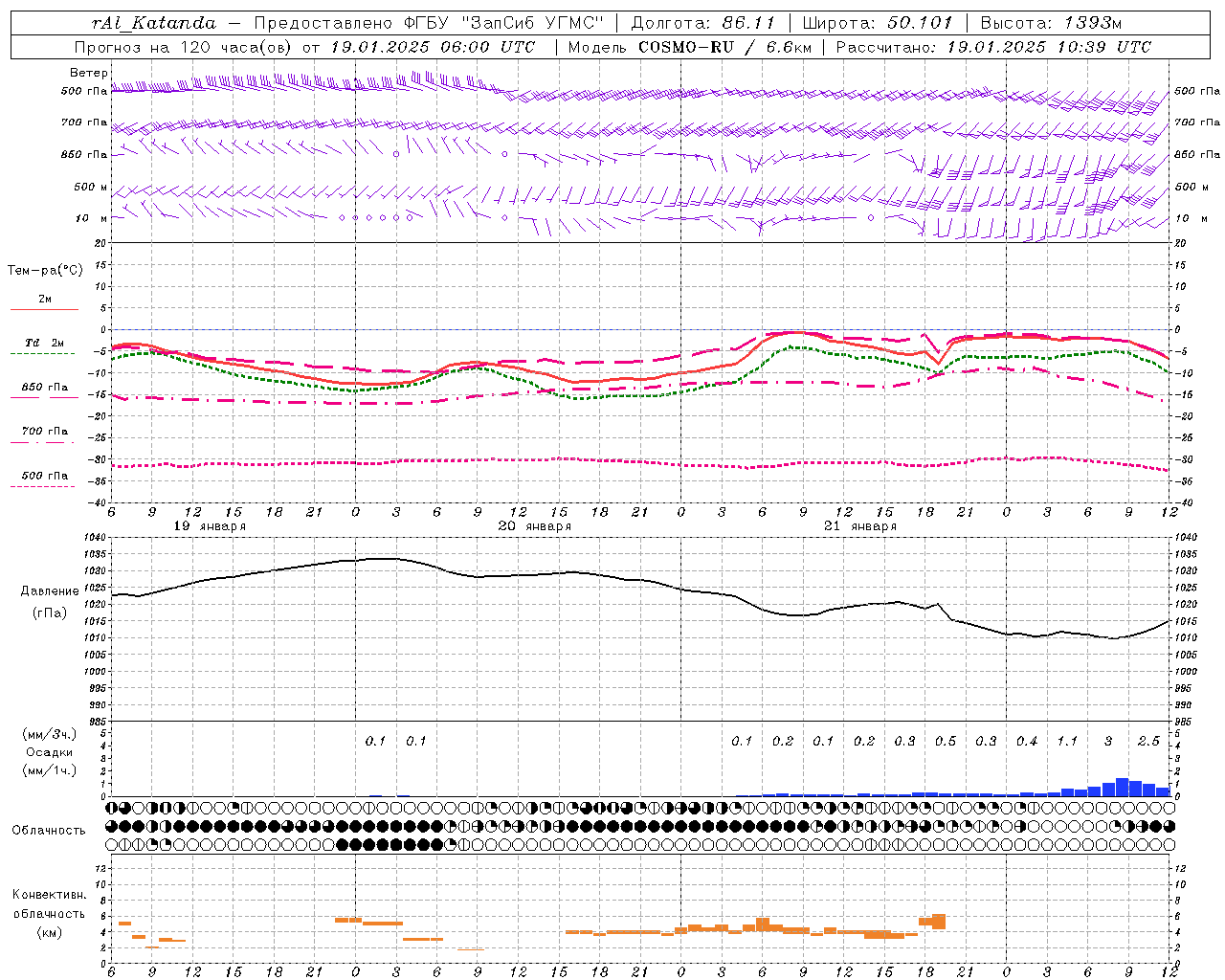Click the computed time 19.01.2025 10:39 UTC
This screenshot has width=1225, height=980.
[x=1049, y=47]
